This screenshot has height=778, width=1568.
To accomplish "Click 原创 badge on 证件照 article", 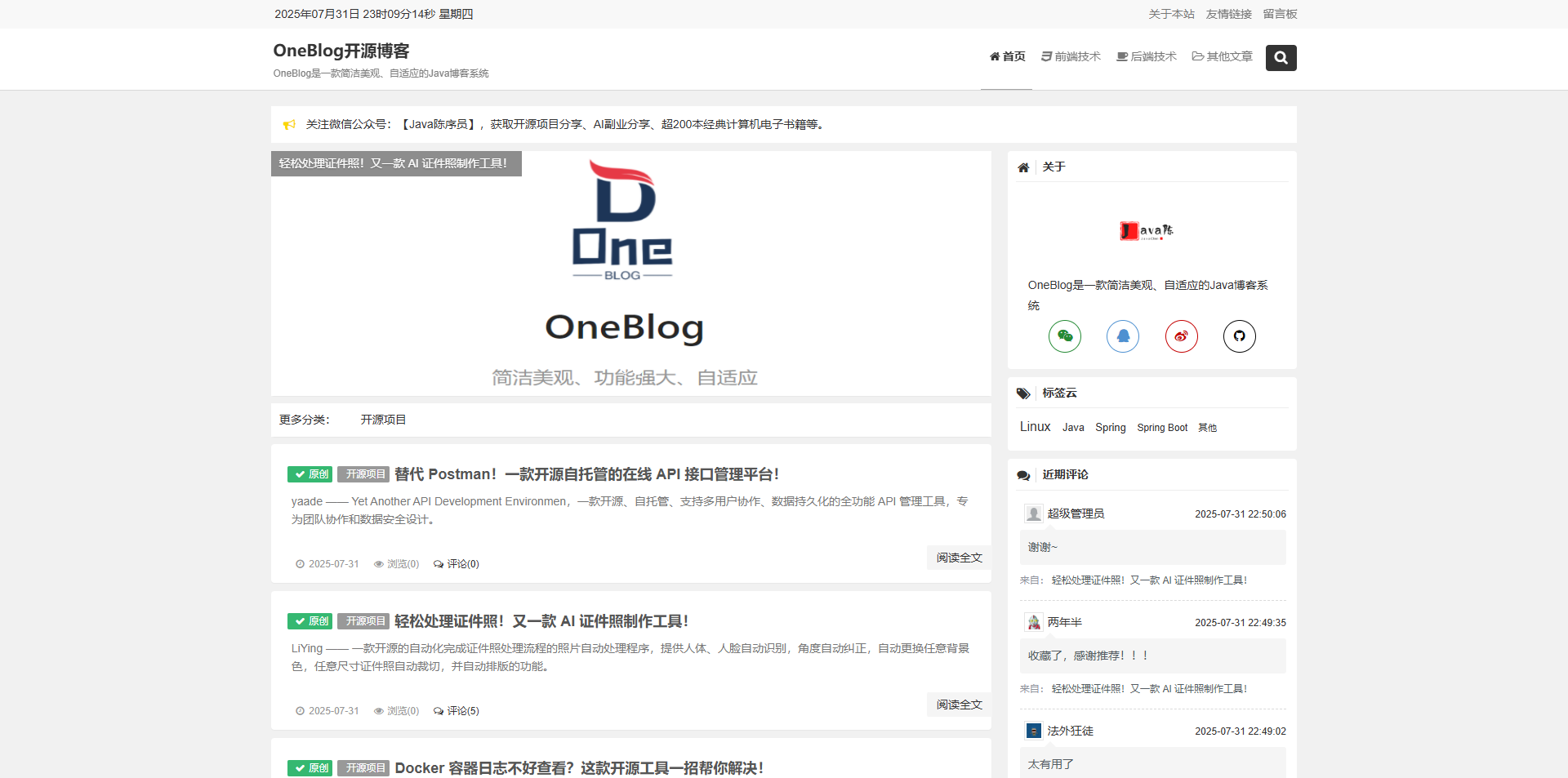I will (310, 621).
